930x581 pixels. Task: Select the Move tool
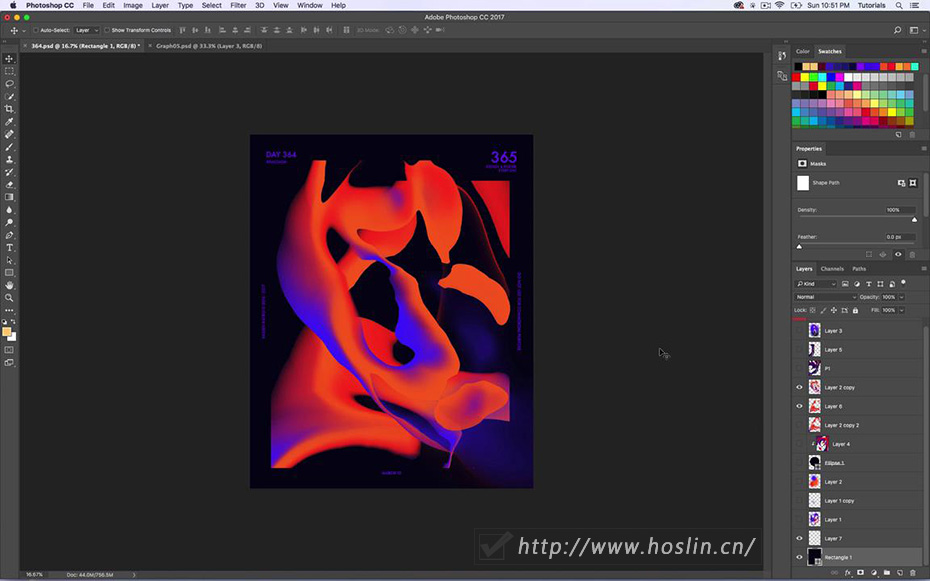click(9, 59)
